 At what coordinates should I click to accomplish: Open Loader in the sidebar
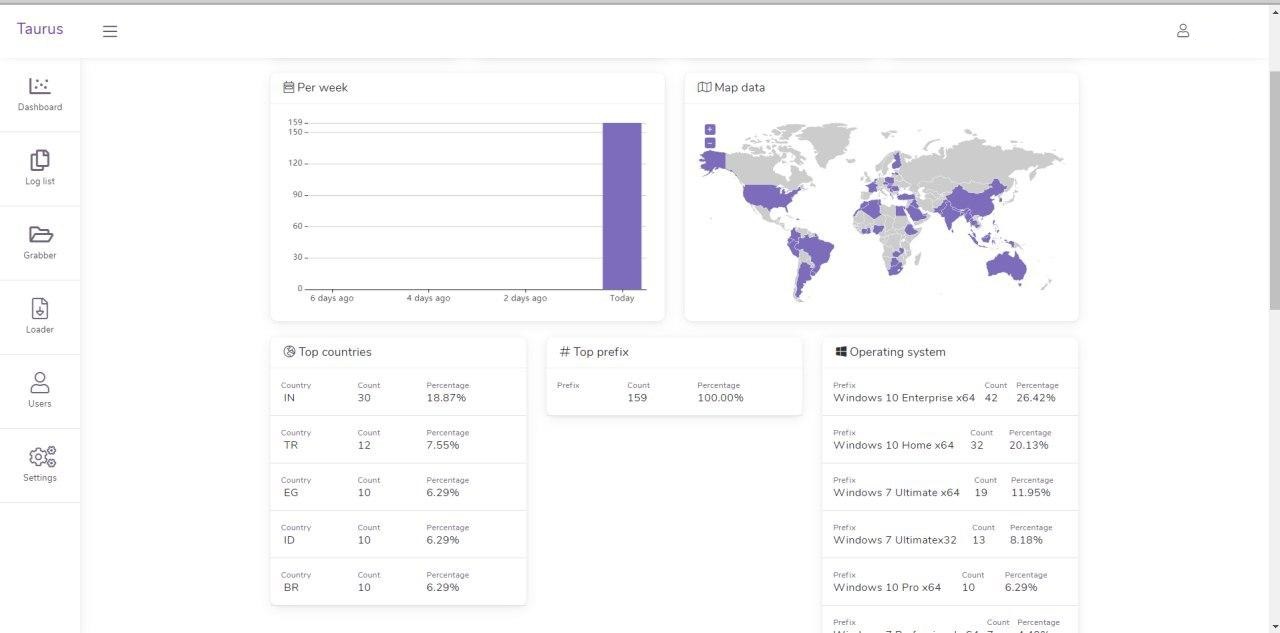coord(40,317)
